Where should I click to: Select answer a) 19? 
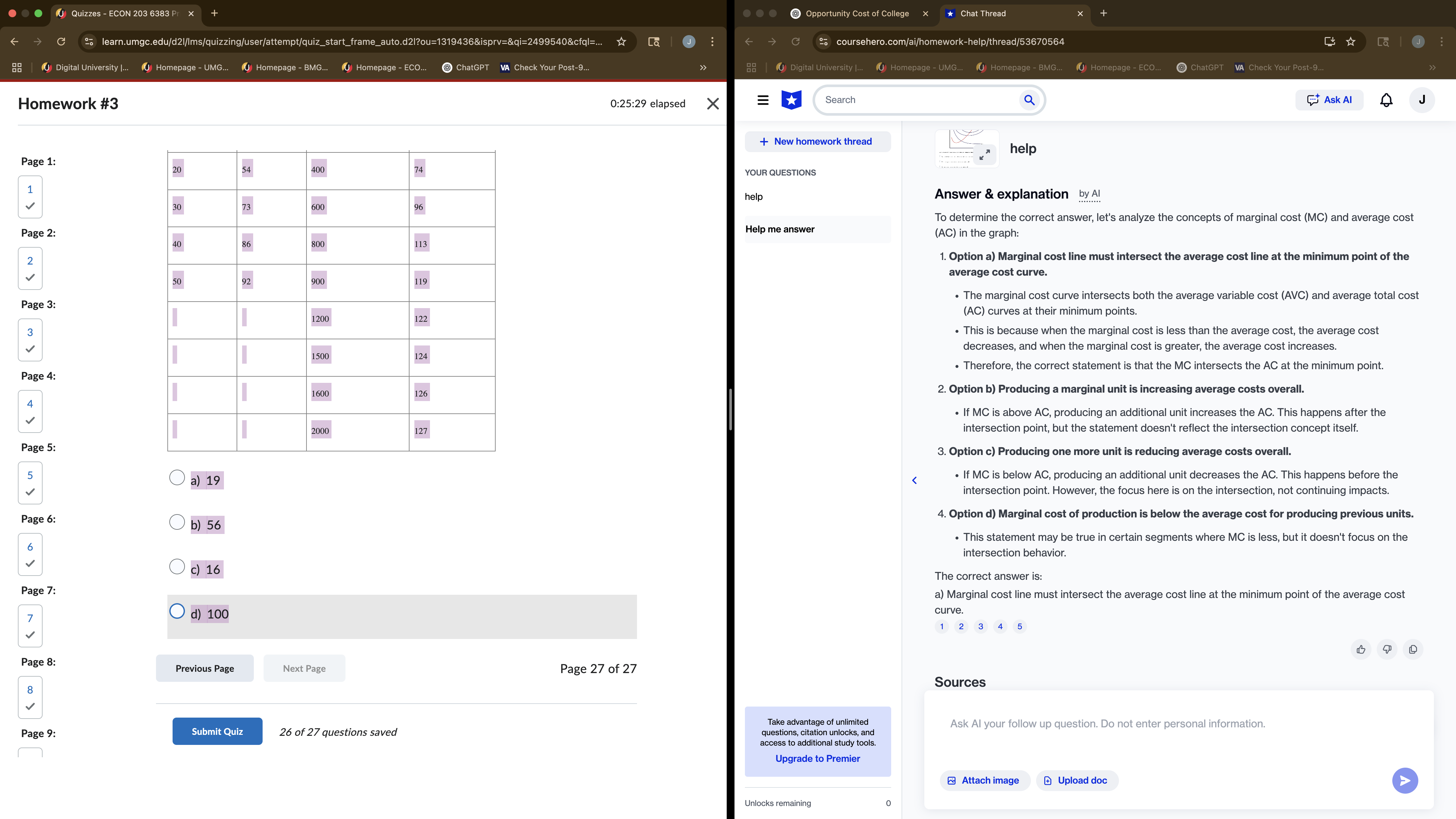(176, 478)
